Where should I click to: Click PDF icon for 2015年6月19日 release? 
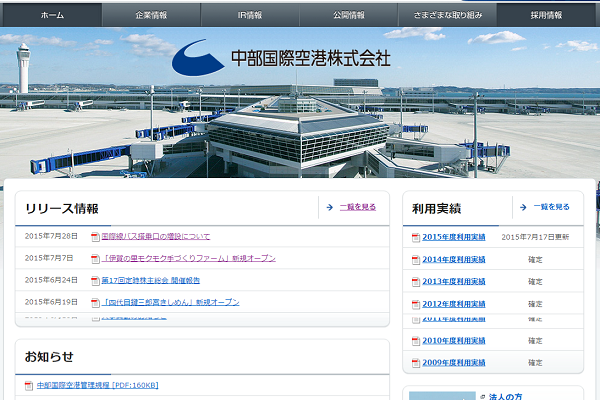click(95, 303)
